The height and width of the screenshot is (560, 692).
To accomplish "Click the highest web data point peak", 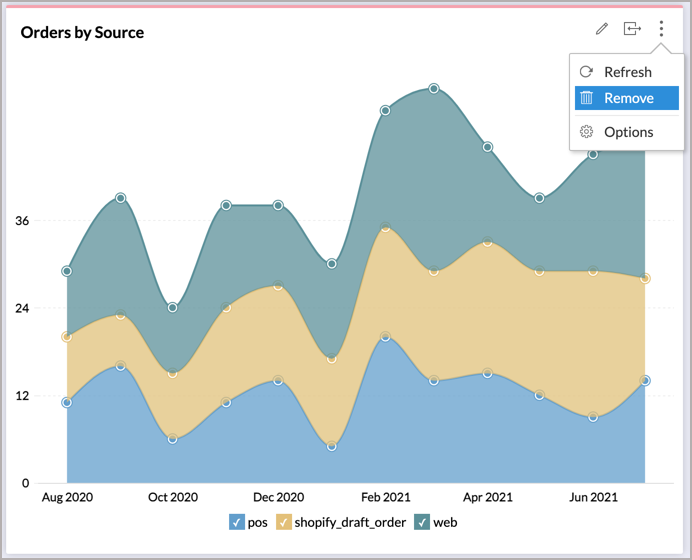I will [x=433, y=88].
